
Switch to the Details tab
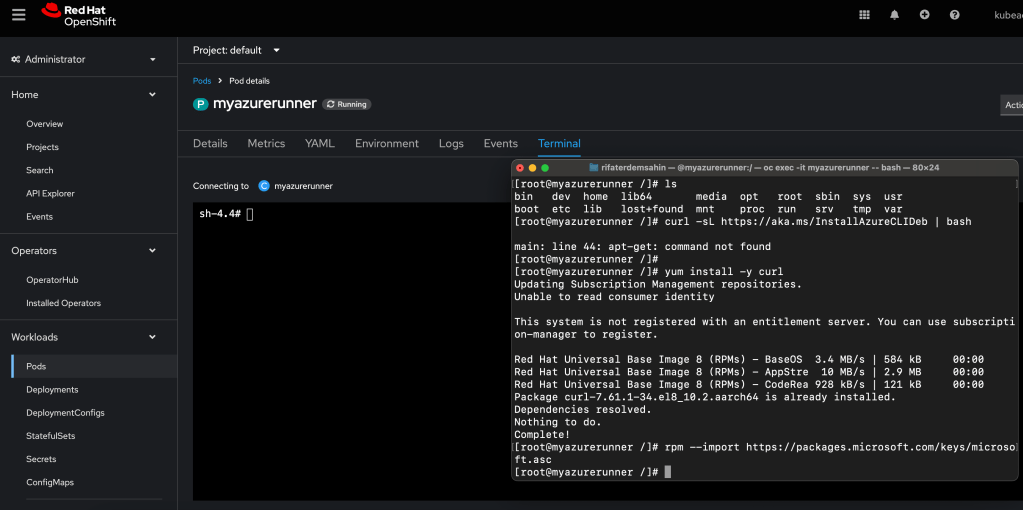[210, 143]
